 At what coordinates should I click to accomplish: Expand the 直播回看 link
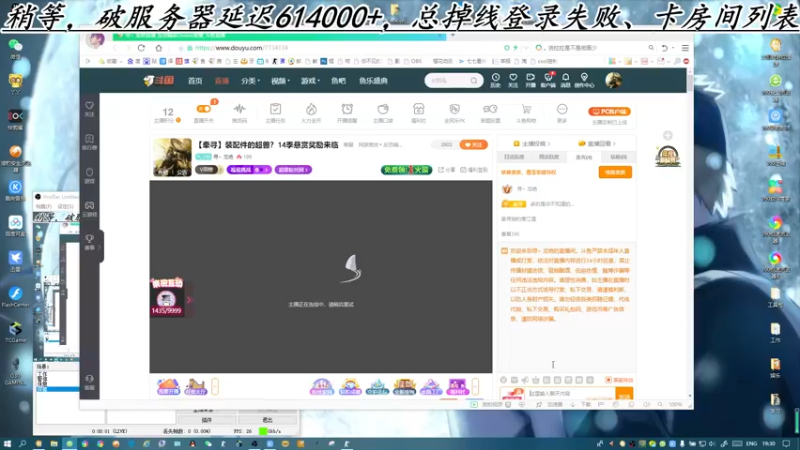(x=597, y=144)
